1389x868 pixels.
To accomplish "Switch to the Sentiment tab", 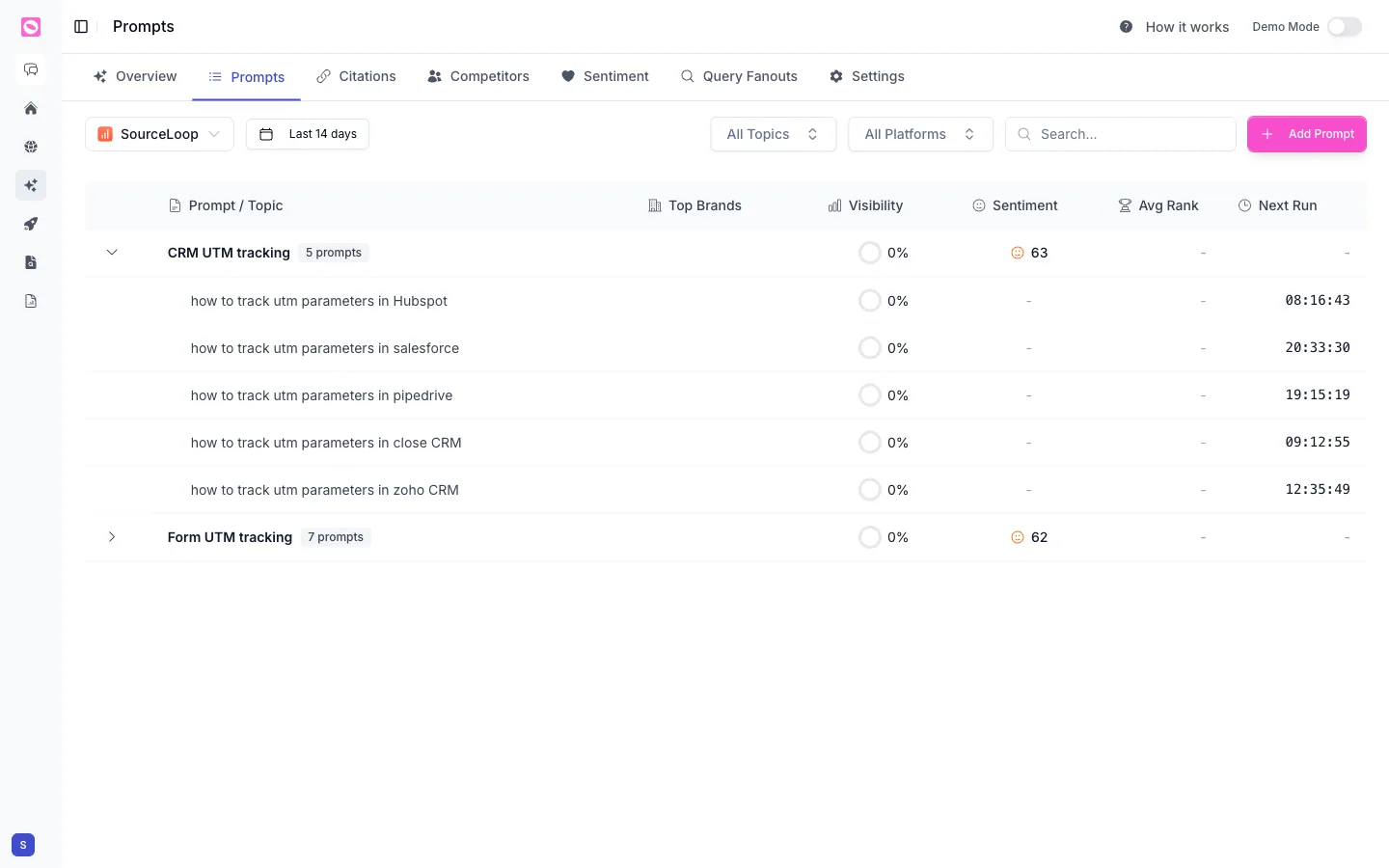I will pos(605,76).
